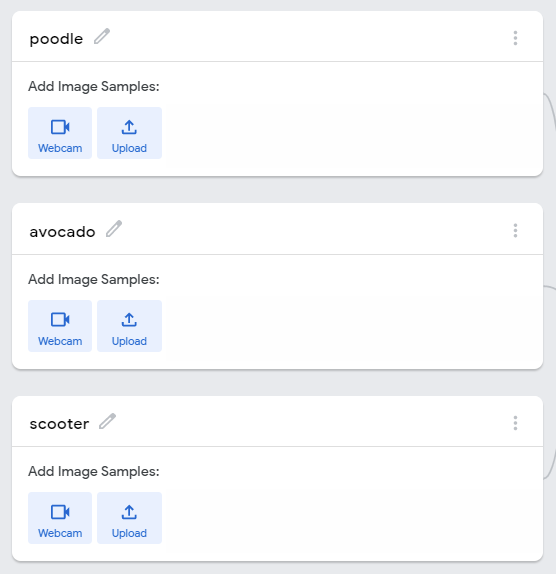Open the three-dot options menu for poodle

[515, 38]
